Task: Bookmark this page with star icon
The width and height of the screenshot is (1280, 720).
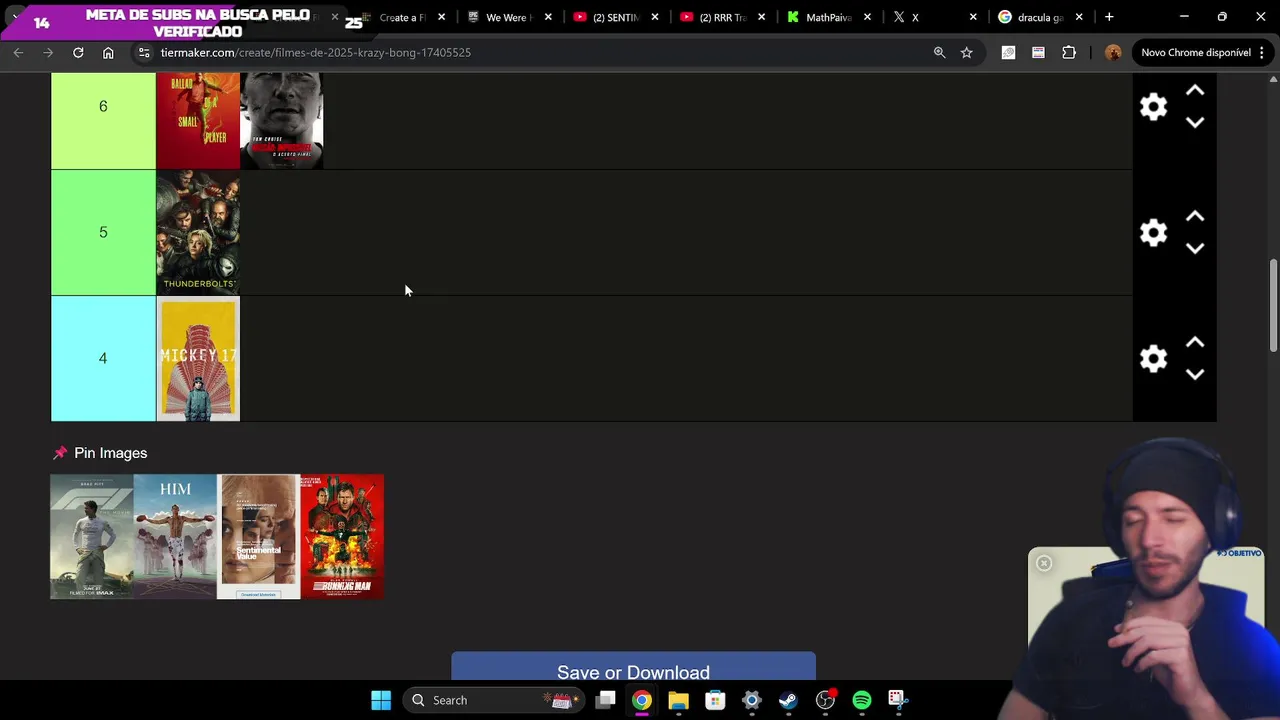Action: pos(966,52)
